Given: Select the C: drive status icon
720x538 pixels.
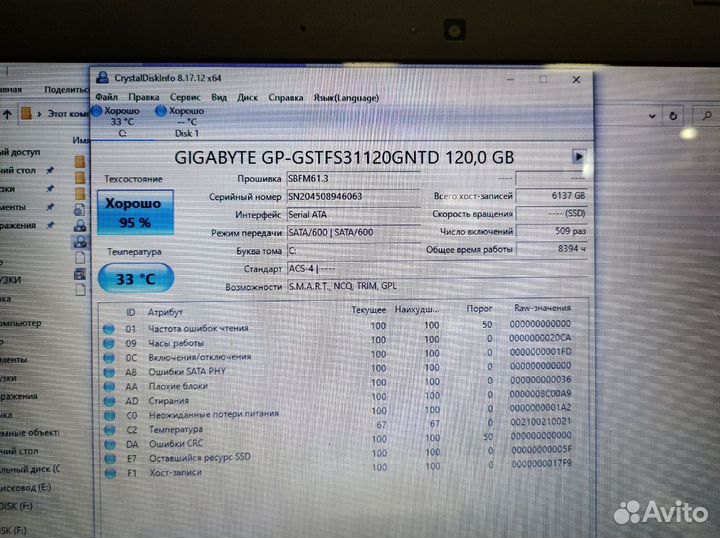Looking at the screenshot, I should (96, 111).
